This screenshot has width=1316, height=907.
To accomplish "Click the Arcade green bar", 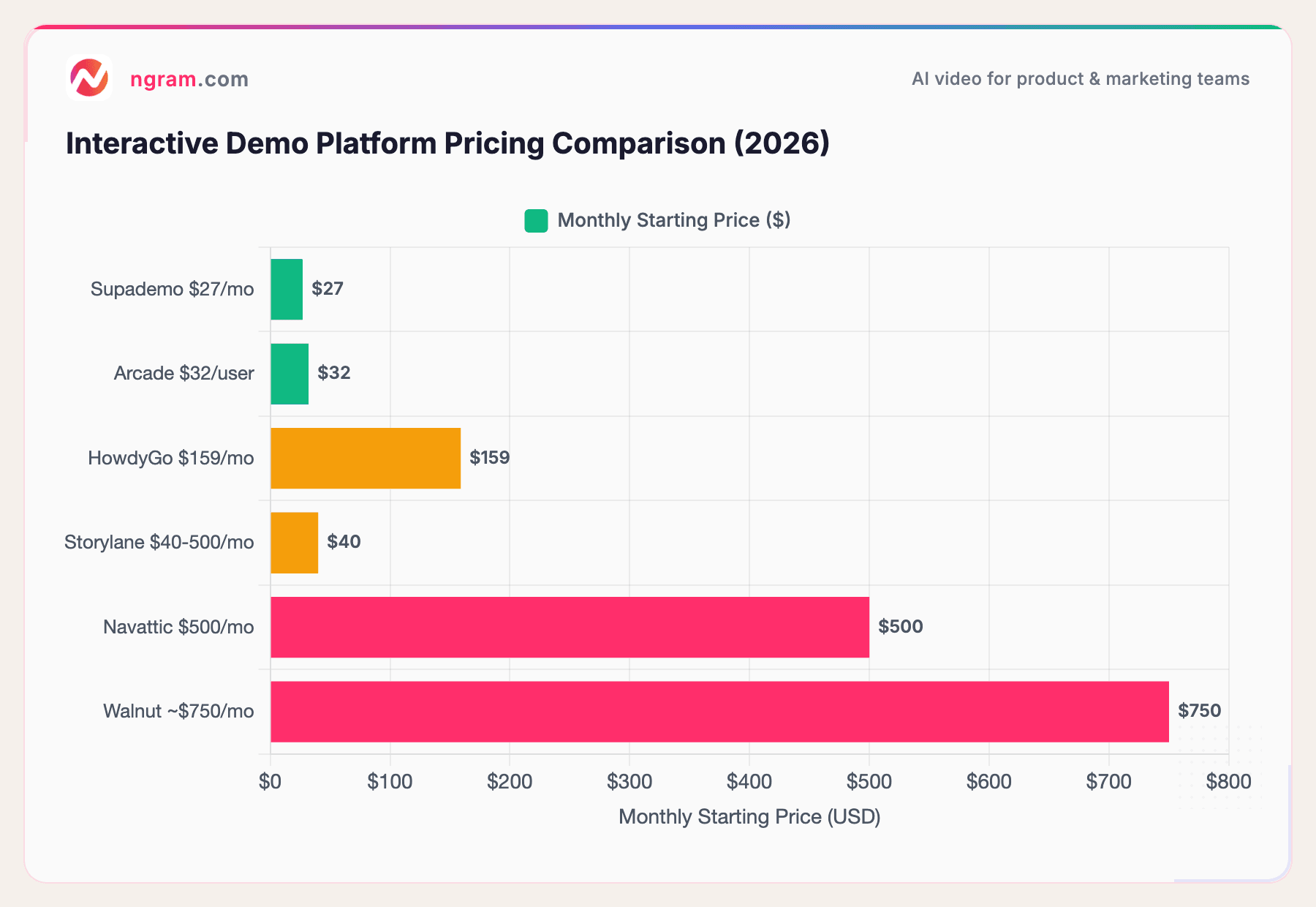I will (290, 373).
